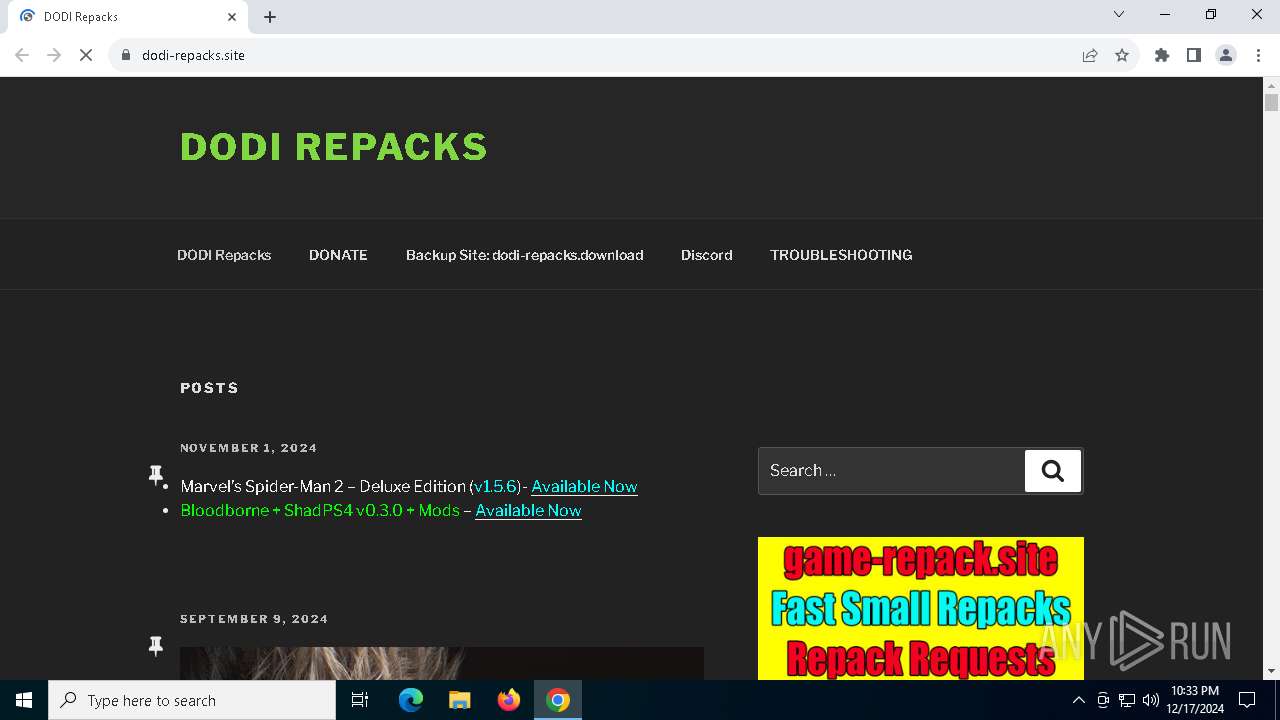Open the DODI Repacks menu item
Viewport: 1280px width, 720px height.
[x=224, y=255]
